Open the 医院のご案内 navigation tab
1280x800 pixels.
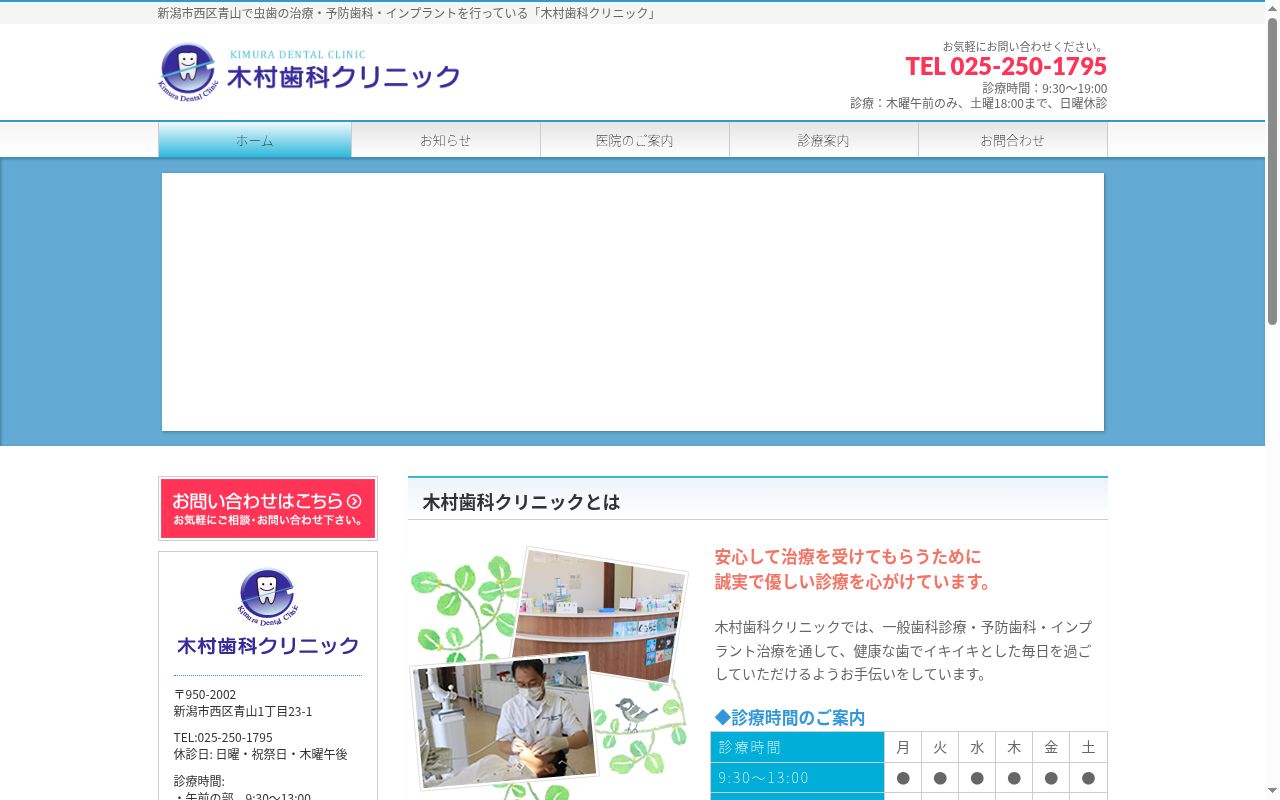(x=635, y=140)
